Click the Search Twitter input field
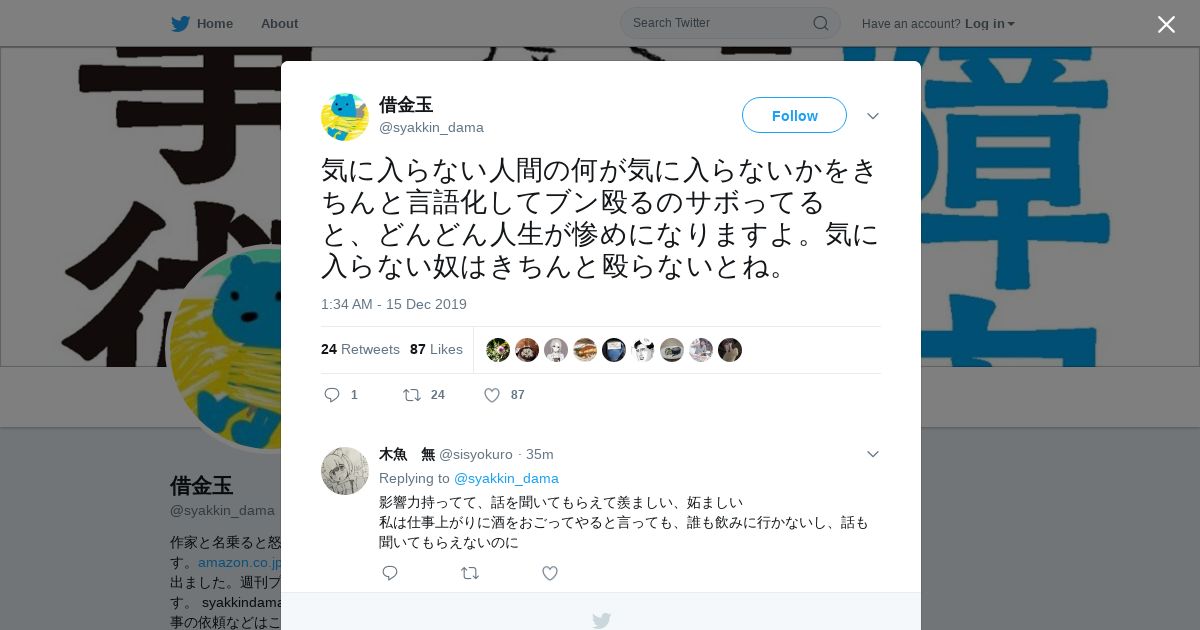 point(720,23)
